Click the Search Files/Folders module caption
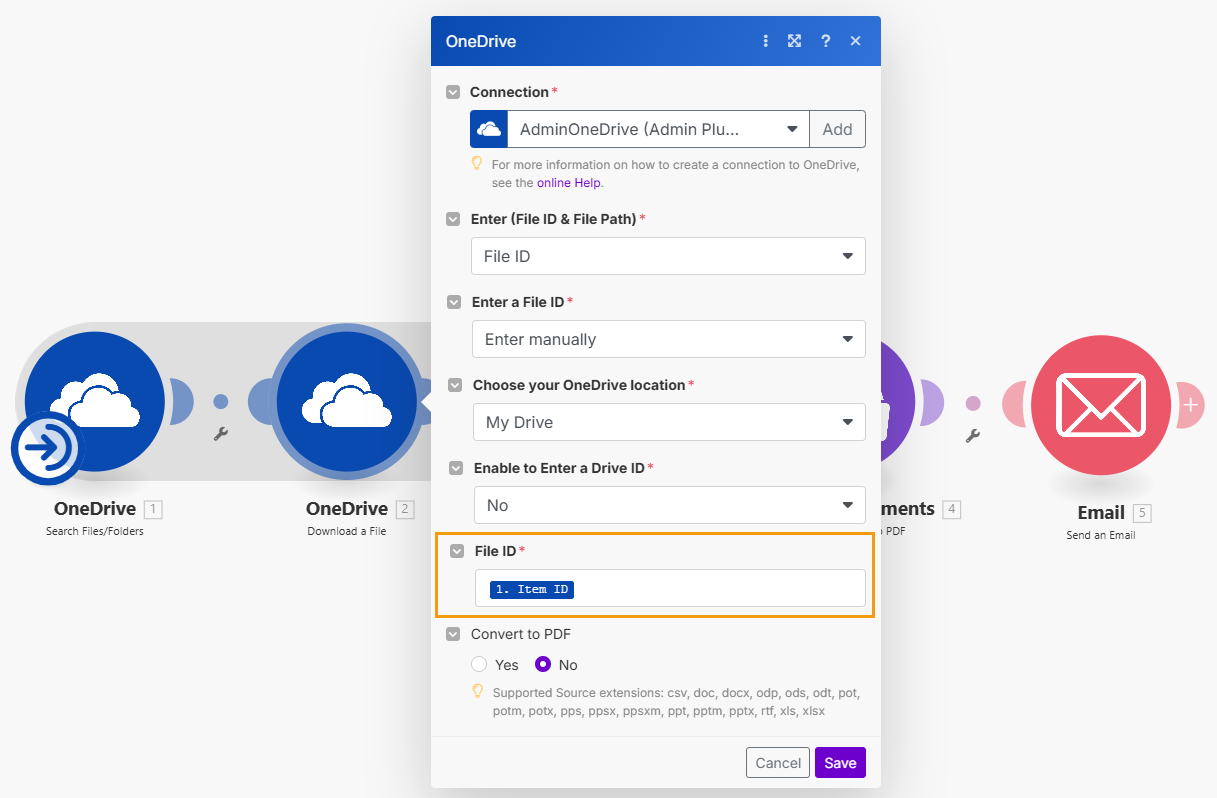 95,532
